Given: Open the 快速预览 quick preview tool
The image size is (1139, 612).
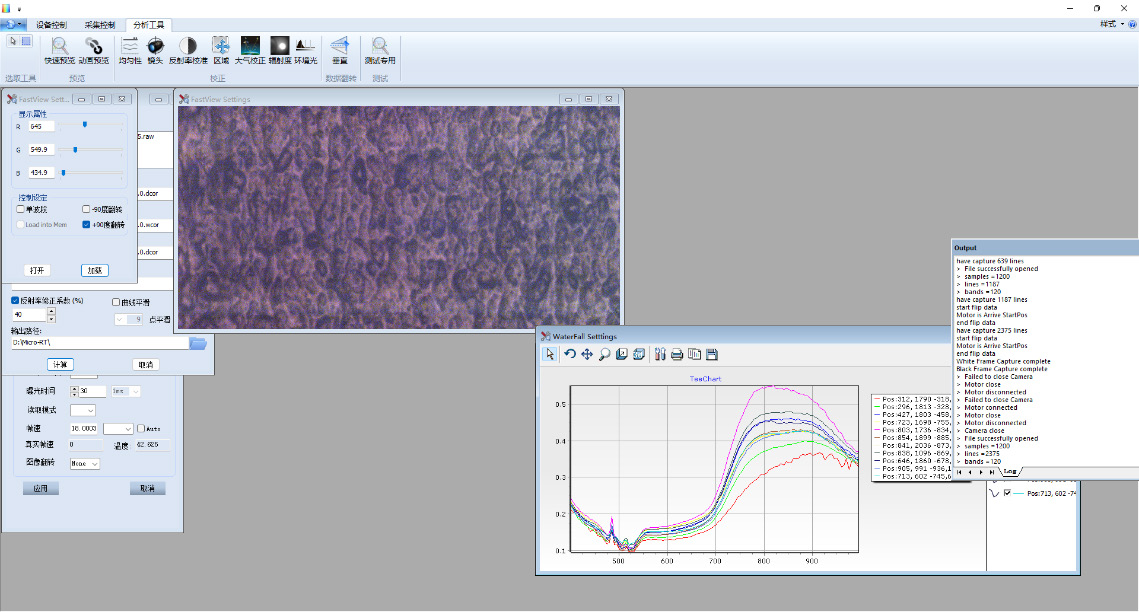Looking at the screenshot, I should (60, 47).
